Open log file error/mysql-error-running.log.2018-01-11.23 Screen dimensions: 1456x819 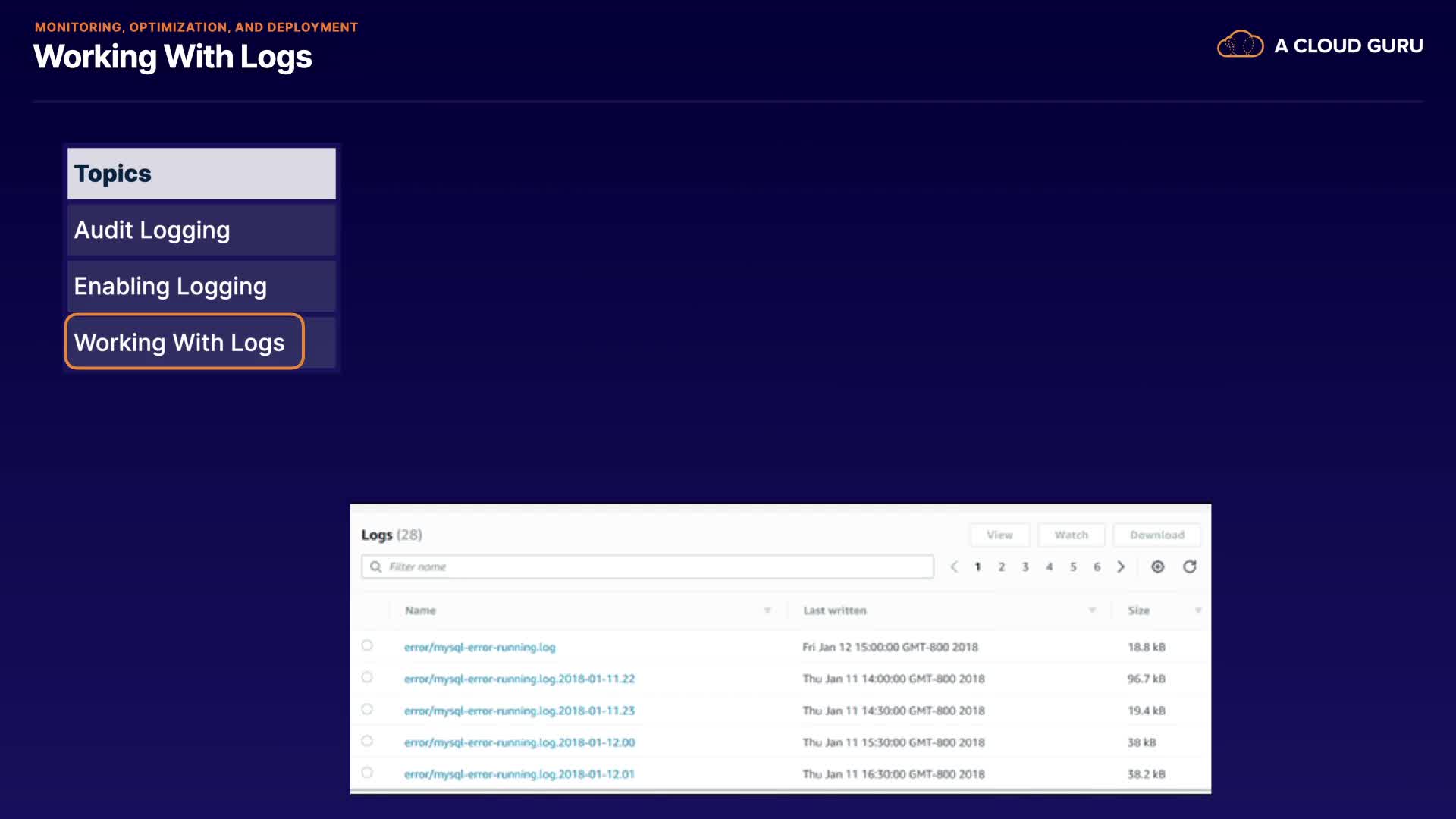(x=519, y=711)
